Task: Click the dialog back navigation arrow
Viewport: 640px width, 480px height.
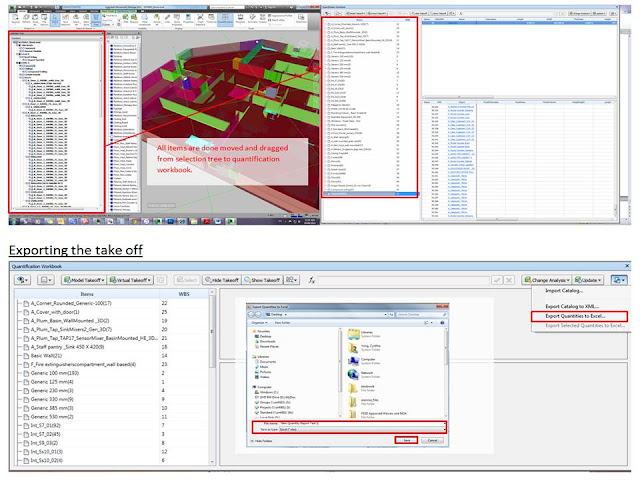Action: click(x=252, y=315)
